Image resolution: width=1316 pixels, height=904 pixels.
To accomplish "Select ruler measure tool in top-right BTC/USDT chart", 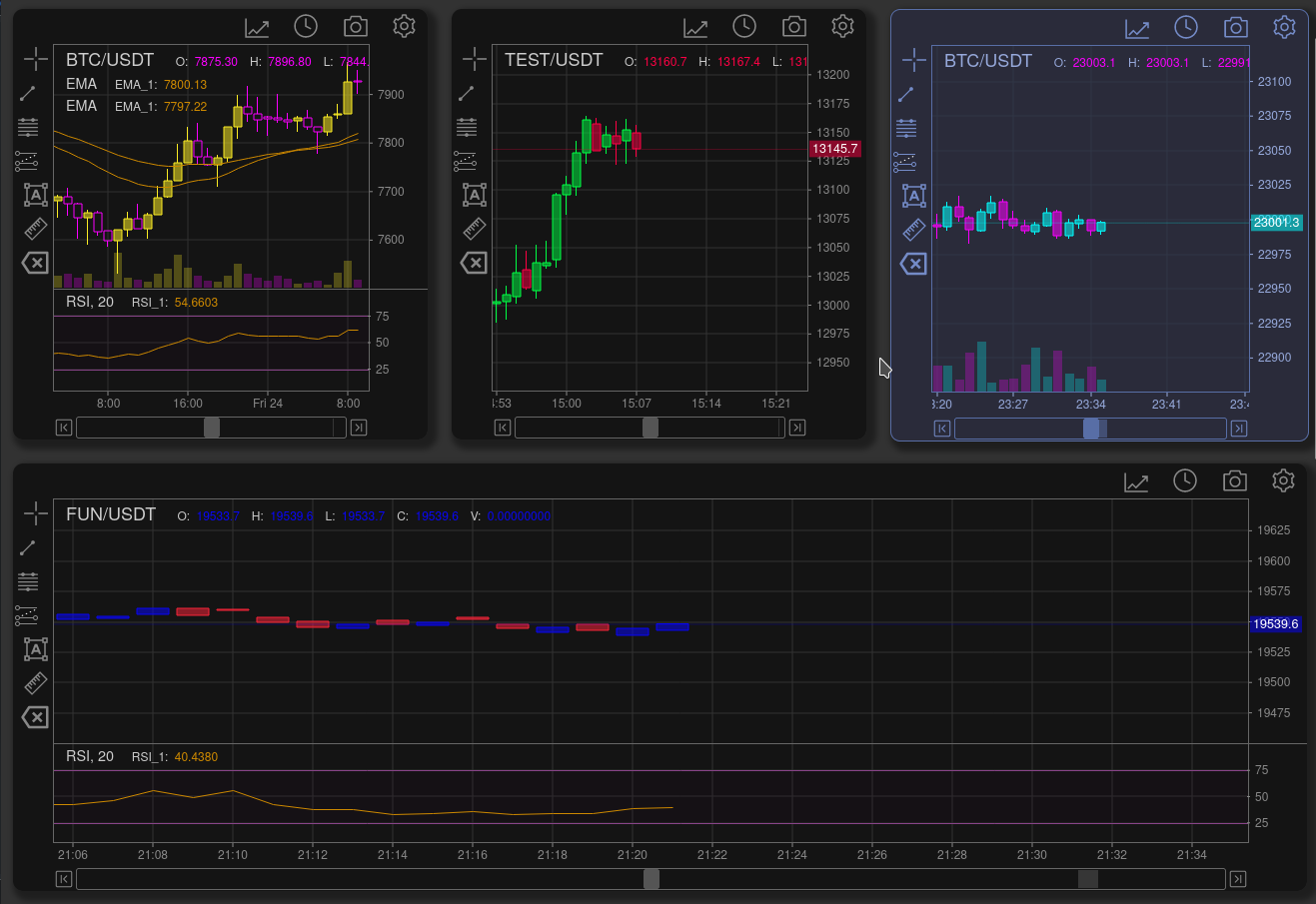I will click(914, 231).
